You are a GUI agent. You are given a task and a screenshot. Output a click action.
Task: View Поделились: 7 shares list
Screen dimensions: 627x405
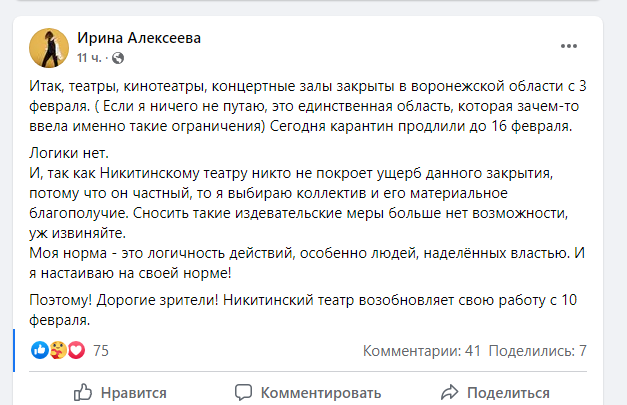pyautogui.click(x=537, y=351)
